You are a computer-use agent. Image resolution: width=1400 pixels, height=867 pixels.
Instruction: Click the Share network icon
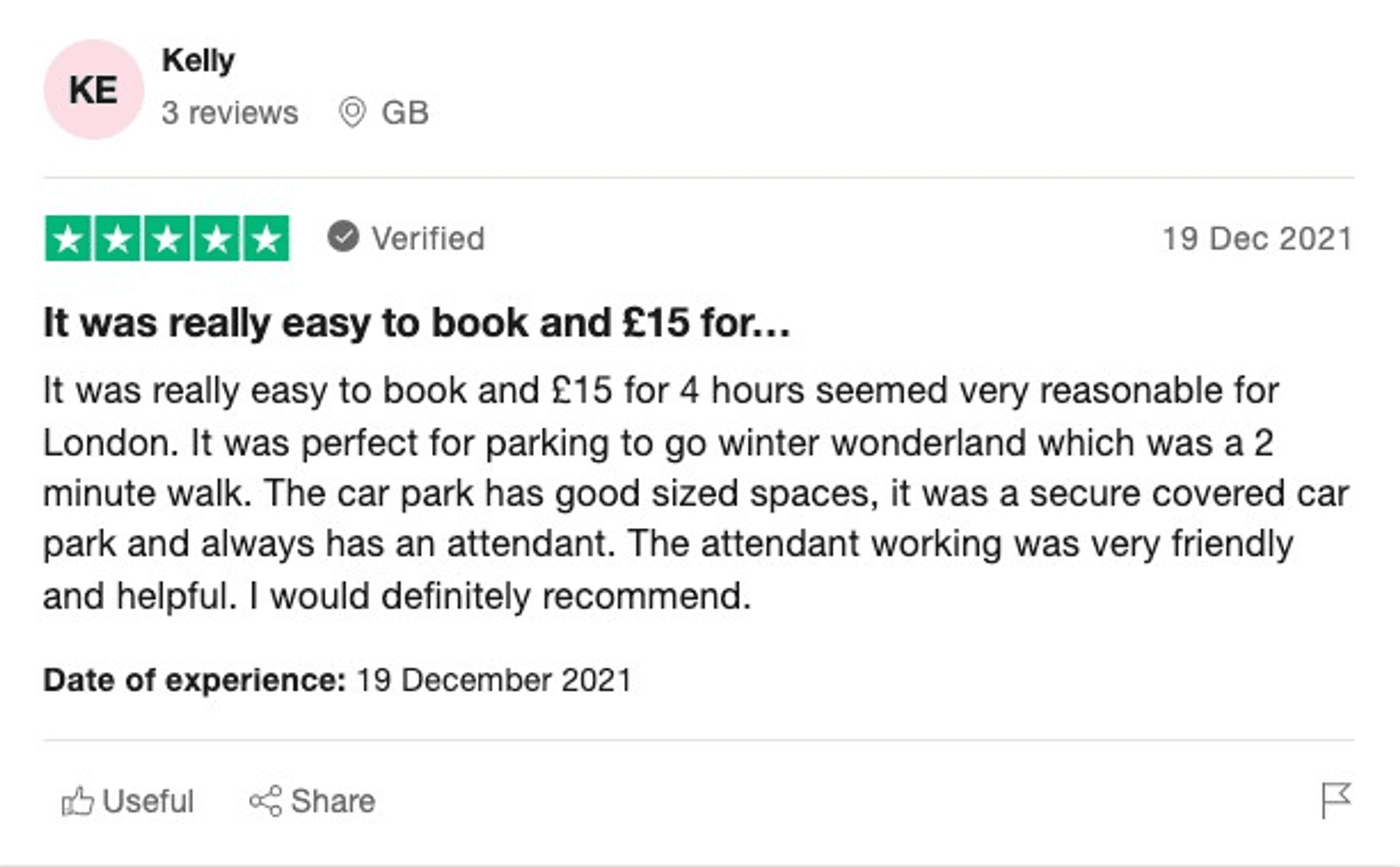[265, 801]
